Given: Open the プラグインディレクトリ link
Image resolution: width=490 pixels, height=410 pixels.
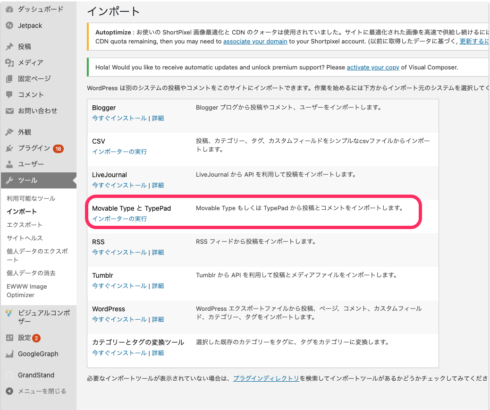Looking at the screenshot, I should [x=266, y=378].
